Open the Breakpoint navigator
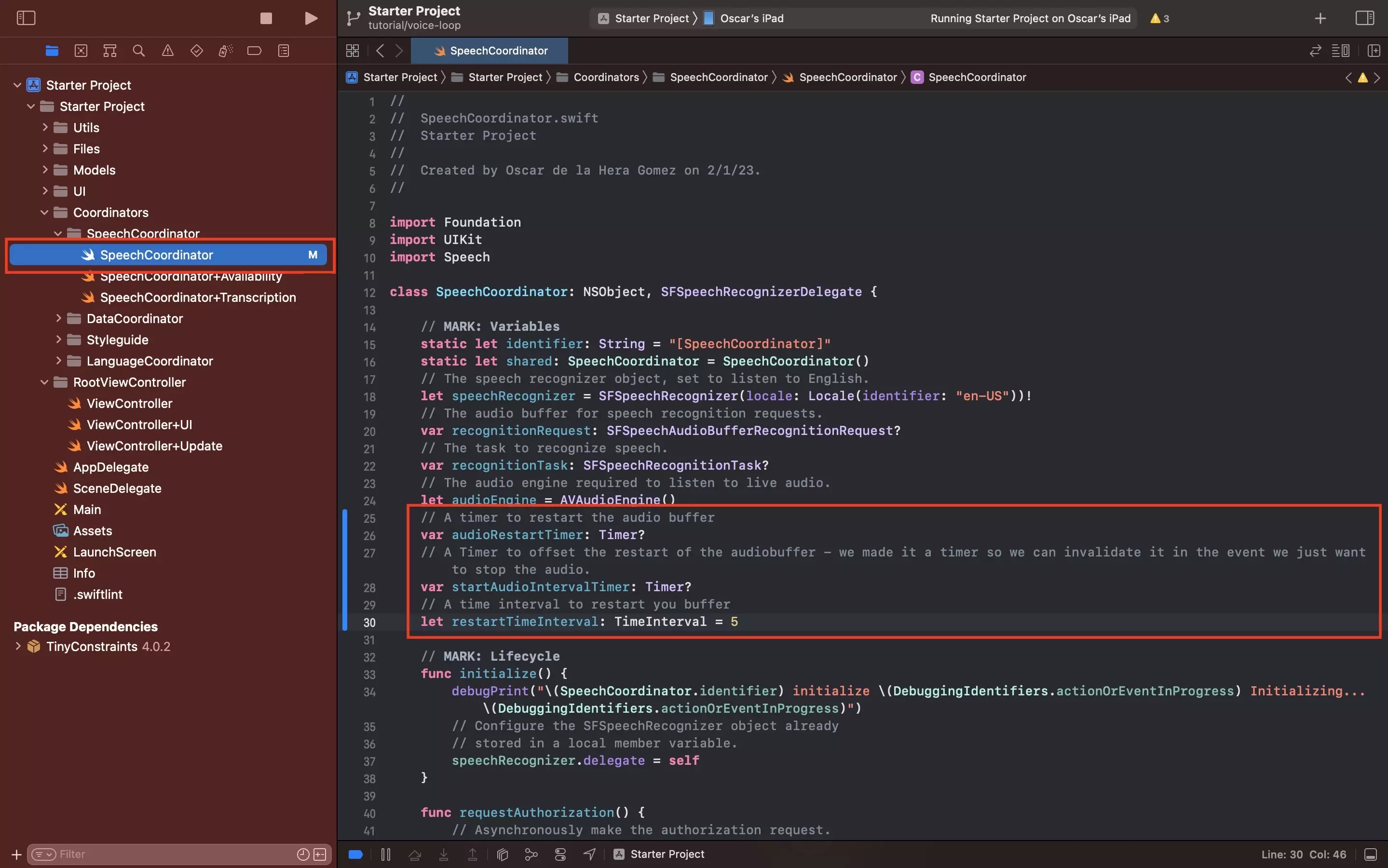 pos(254,51)
